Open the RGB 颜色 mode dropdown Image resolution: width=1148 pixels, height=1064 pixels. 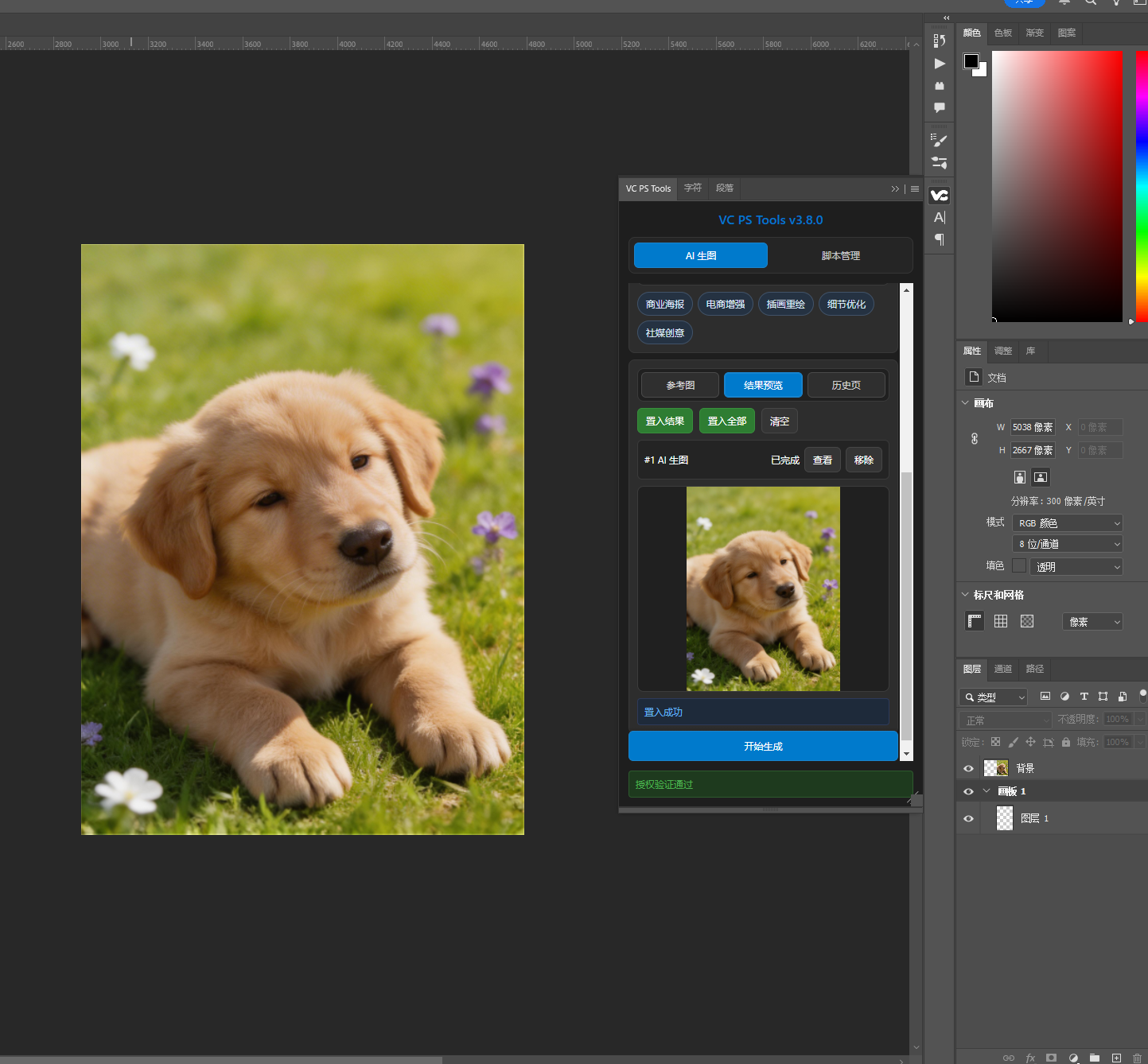click(1068, 523)
